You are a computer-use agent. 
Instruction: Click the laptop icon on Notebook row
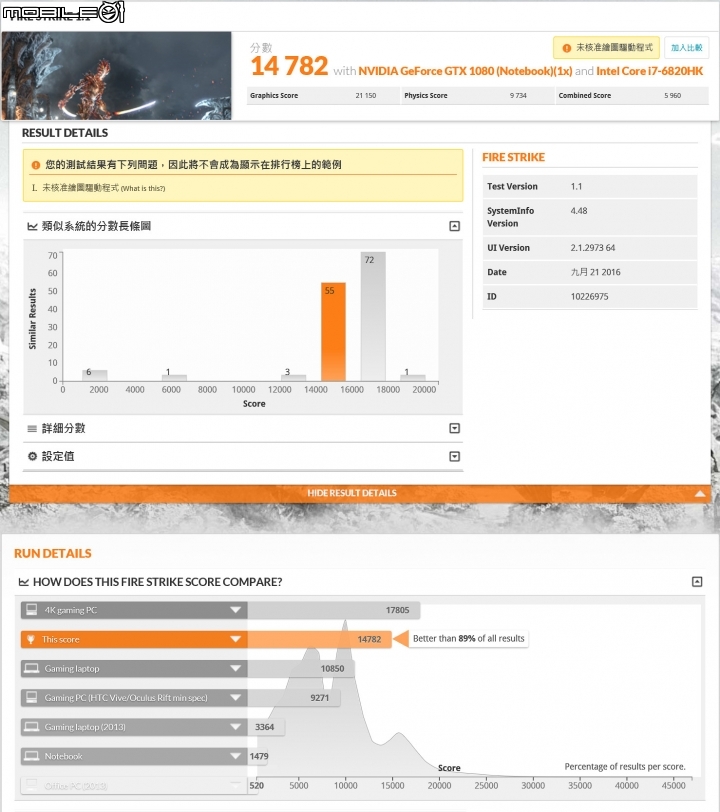32,756
